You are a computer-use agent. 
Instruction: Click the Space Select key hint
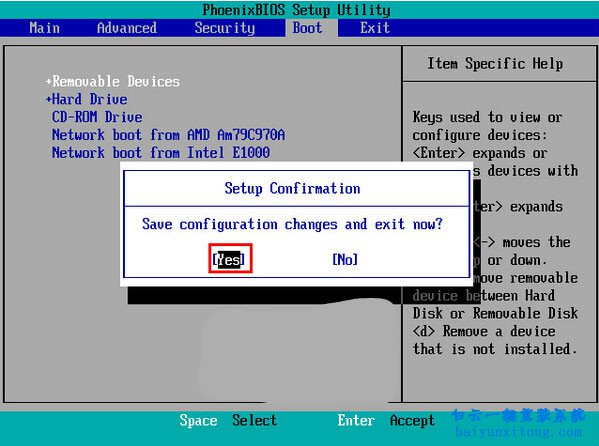pos(228,420)
